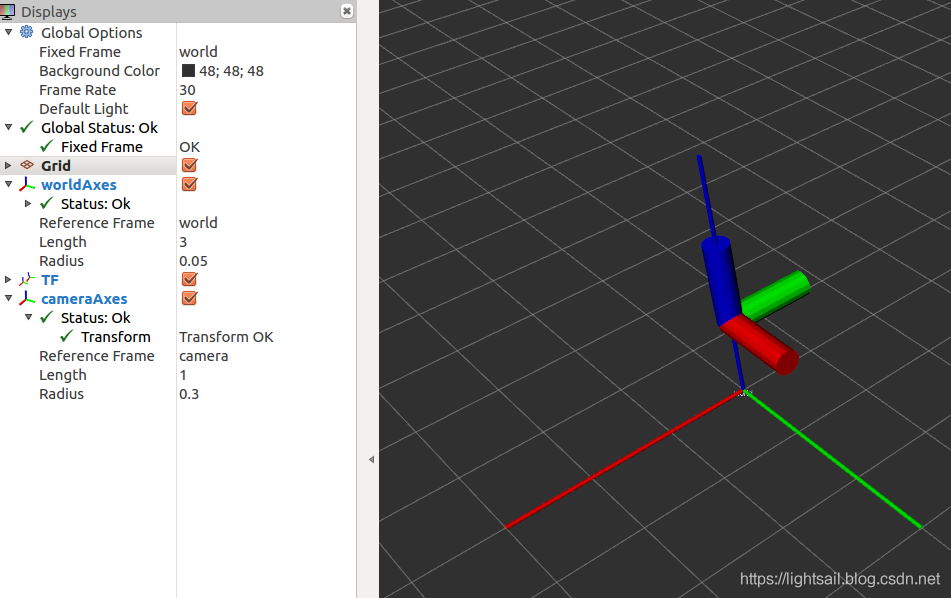This screenshot has height=598, width=951.
Task: Expand the TF display properties
Action: 8,280
